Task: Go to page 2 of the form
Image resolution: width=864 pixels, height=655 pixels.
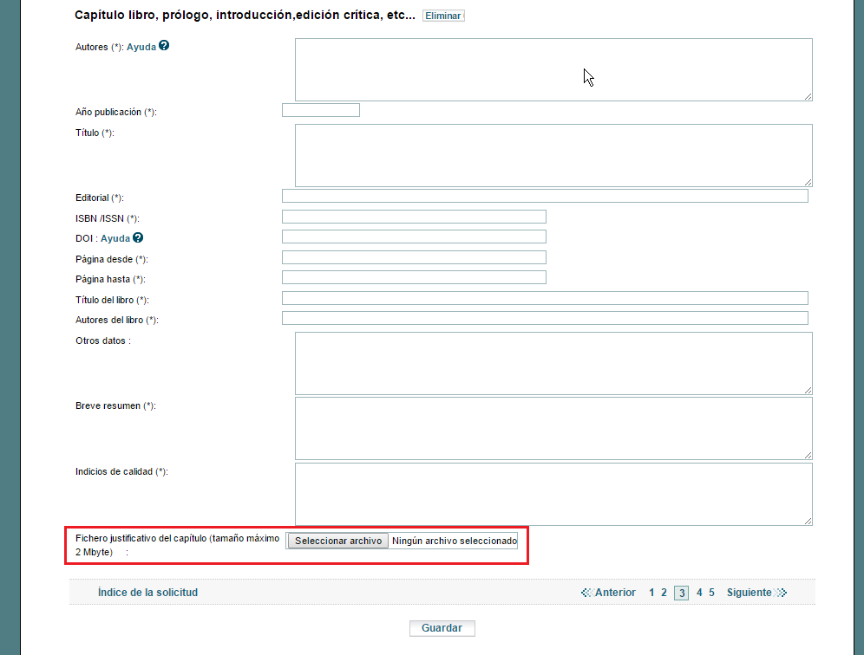Action: [664, 593]
